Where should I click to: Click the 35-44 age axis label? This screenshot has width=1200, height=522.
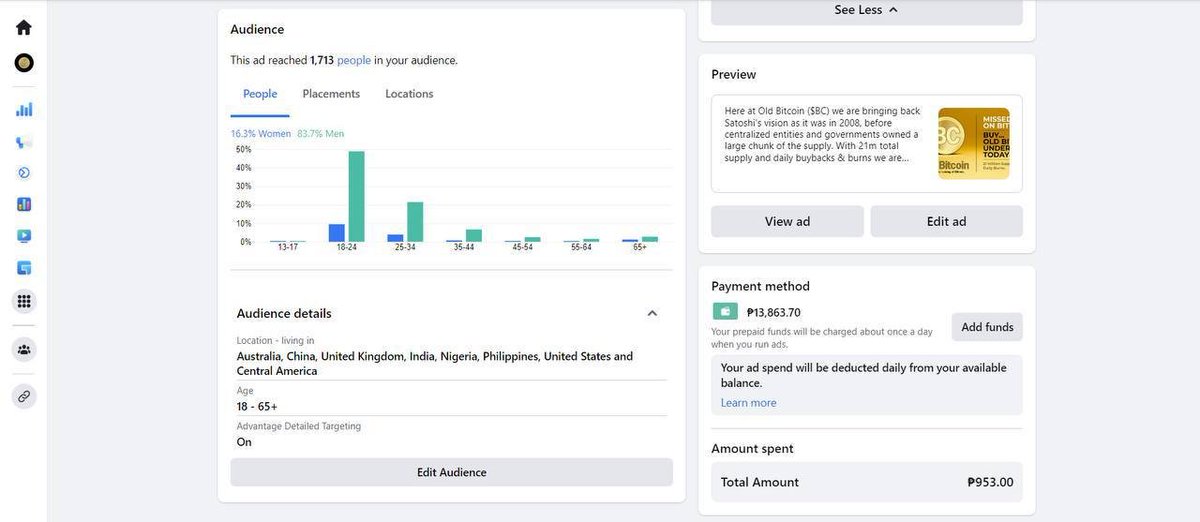coord(464,247)
